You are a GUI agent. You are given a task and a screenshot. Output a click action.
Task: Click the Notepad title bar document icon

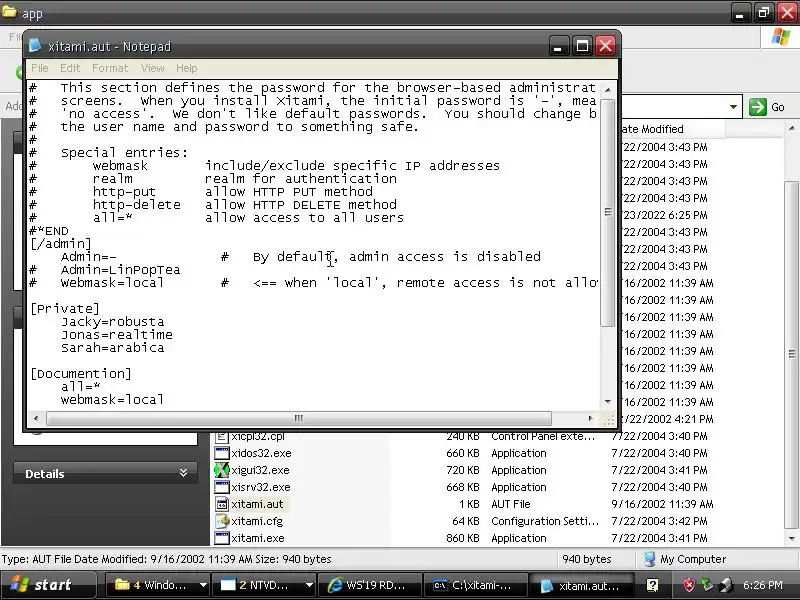coord(35,46)
